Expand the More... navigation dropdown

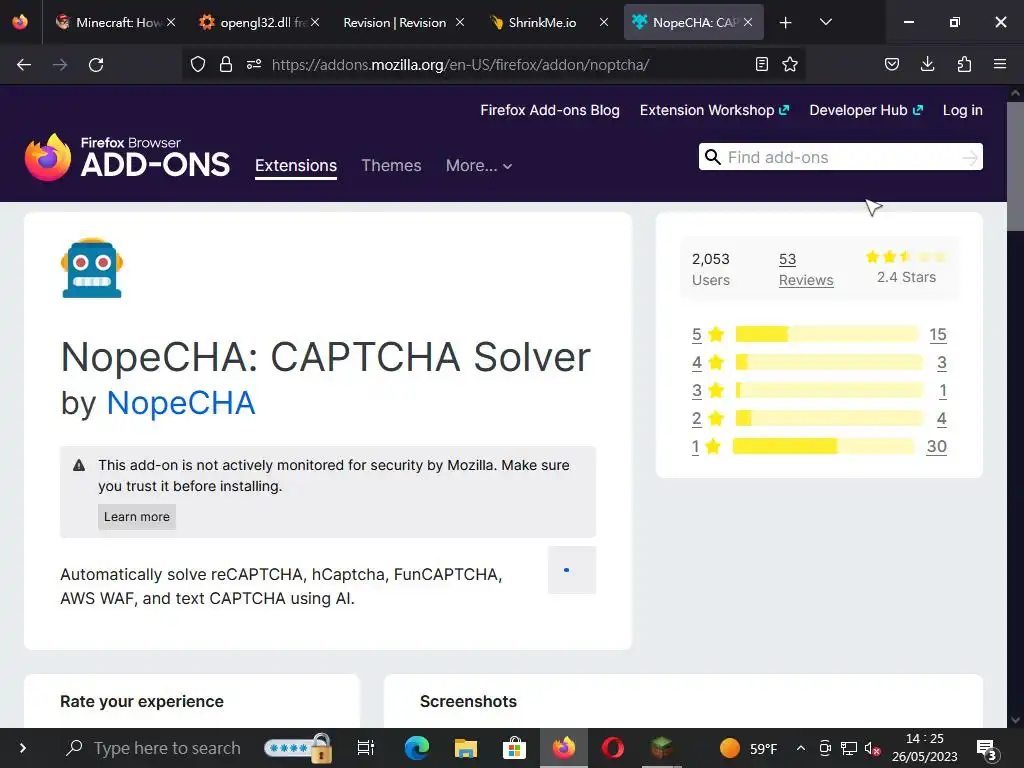pos(479,166)
